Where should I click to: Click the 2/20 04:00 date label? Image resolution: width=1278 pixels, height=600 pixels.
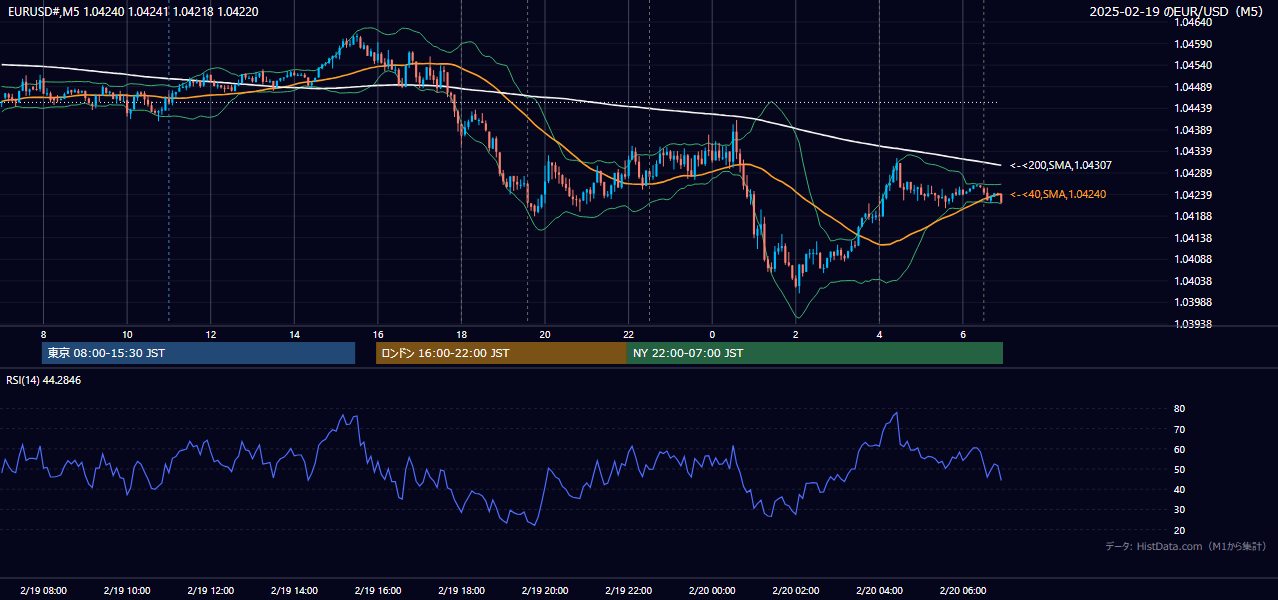click(879, 590)
